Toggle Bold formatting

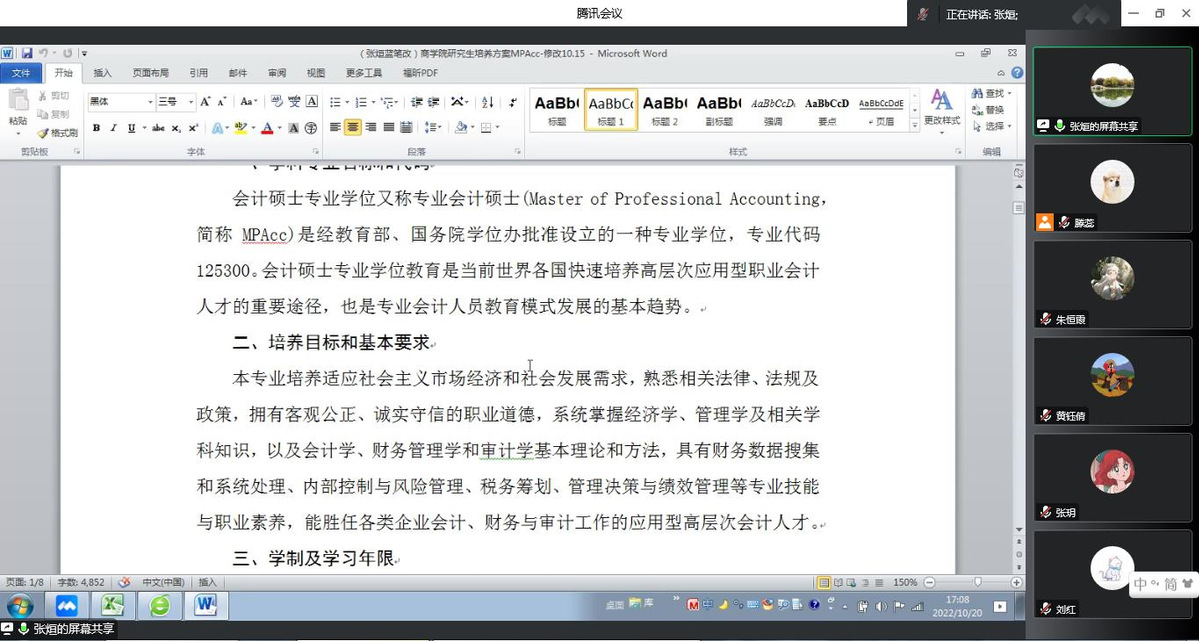pyautogui.click(x=96, y=128)
